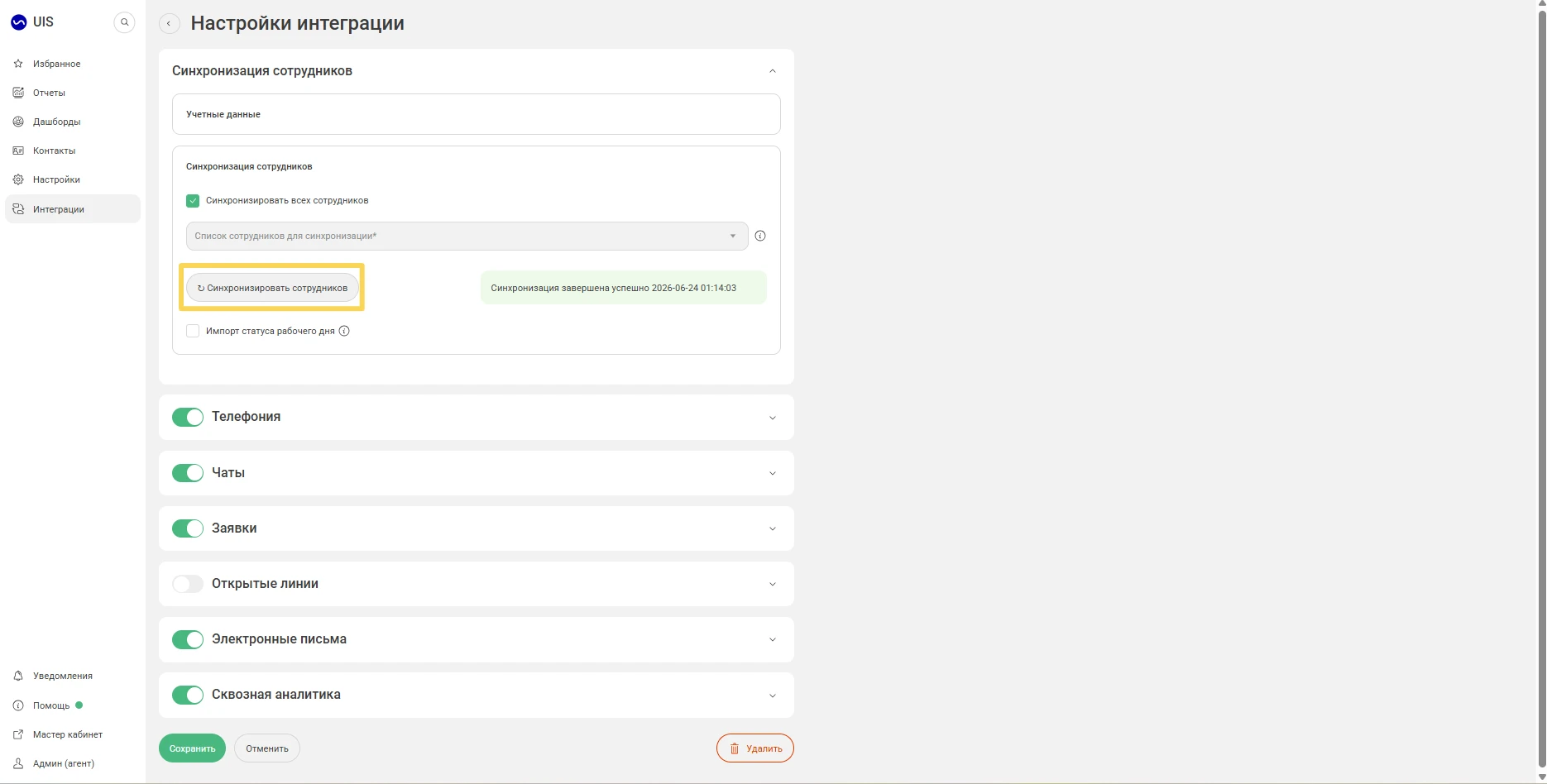The height and width of the screenshot is (784, 1547).
Task: Uncheck Синхронизировать всех сотрудников checkbox
Action: [193, 200]
